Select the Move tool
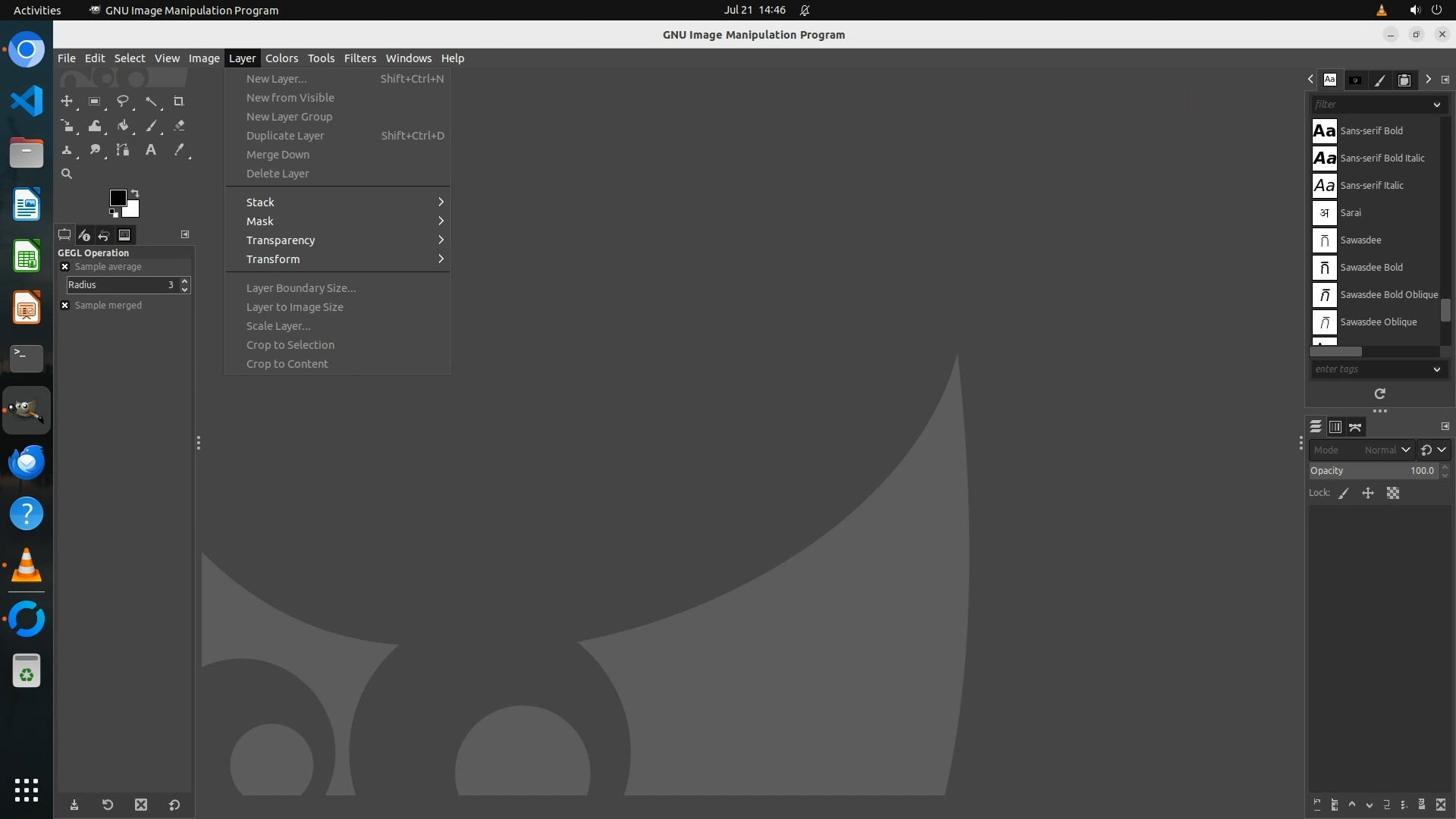 point(67,101)
